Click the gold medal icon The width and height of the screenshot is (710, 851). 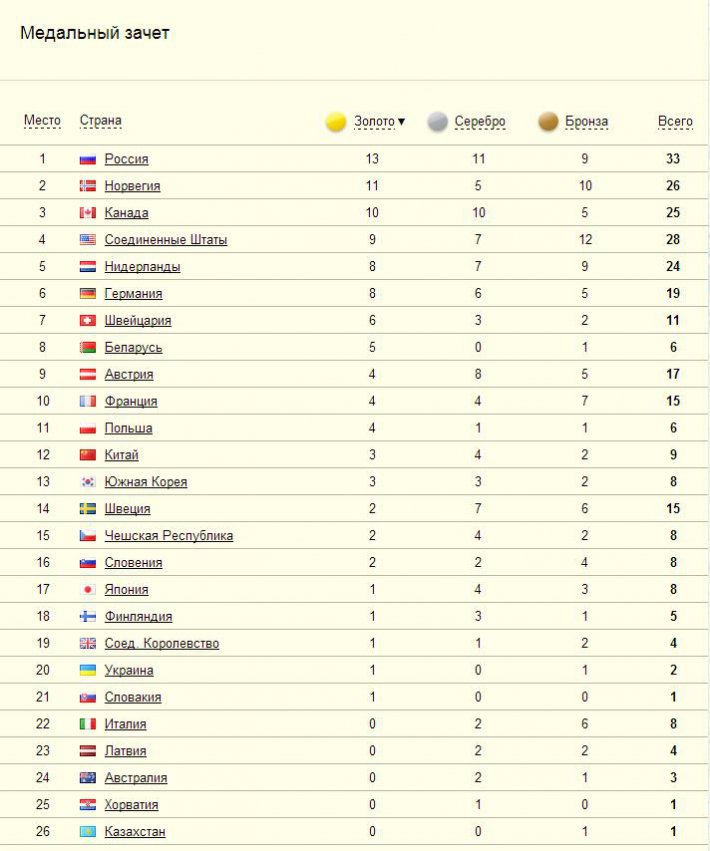(x=336, y=122)
